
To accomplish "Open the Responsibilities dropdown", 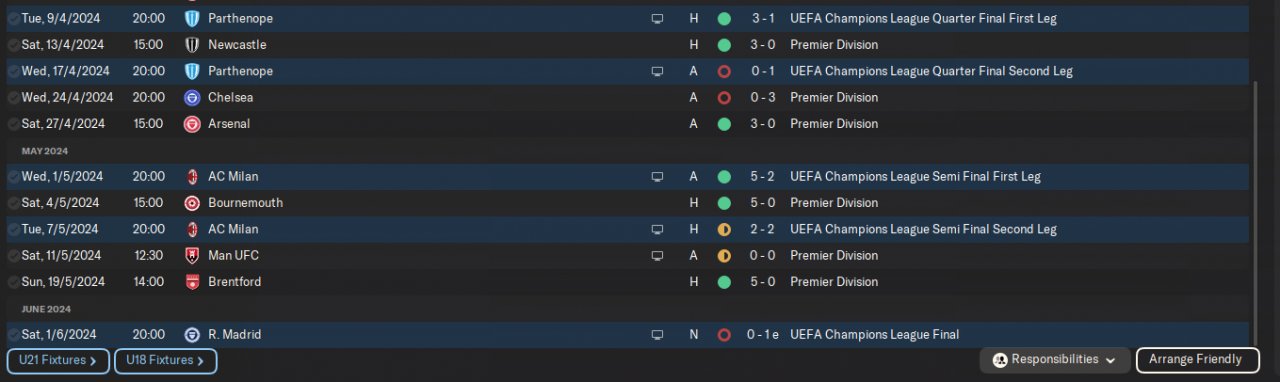I will [x=1055, y=360].
